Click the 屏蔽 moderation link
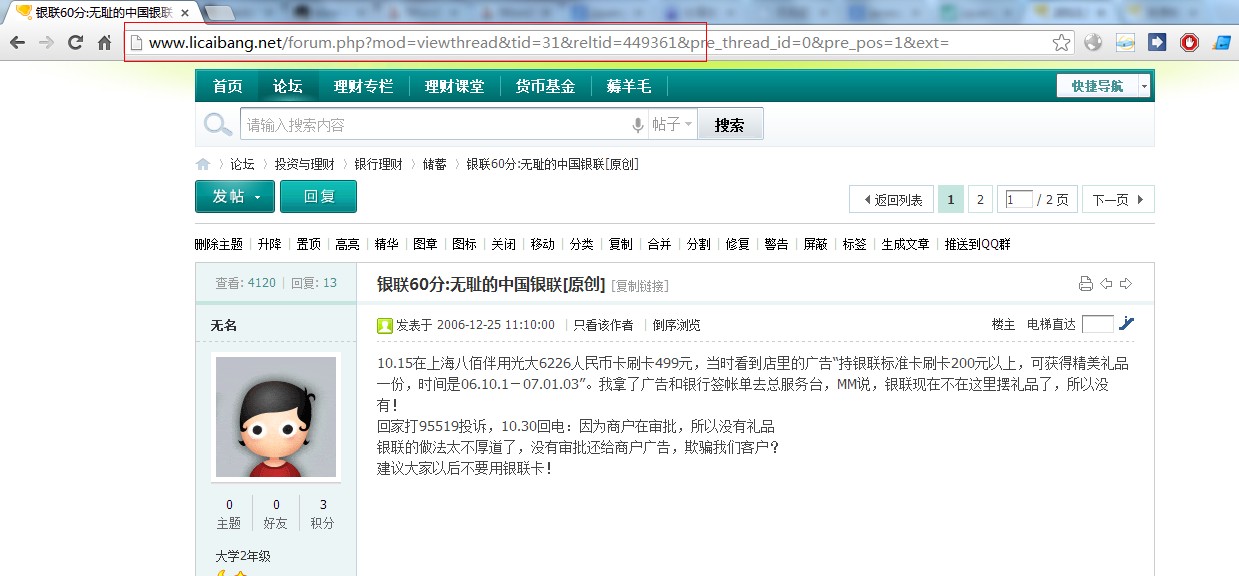Viewport: 1239px width, 576px height. (x=815, y=244)
